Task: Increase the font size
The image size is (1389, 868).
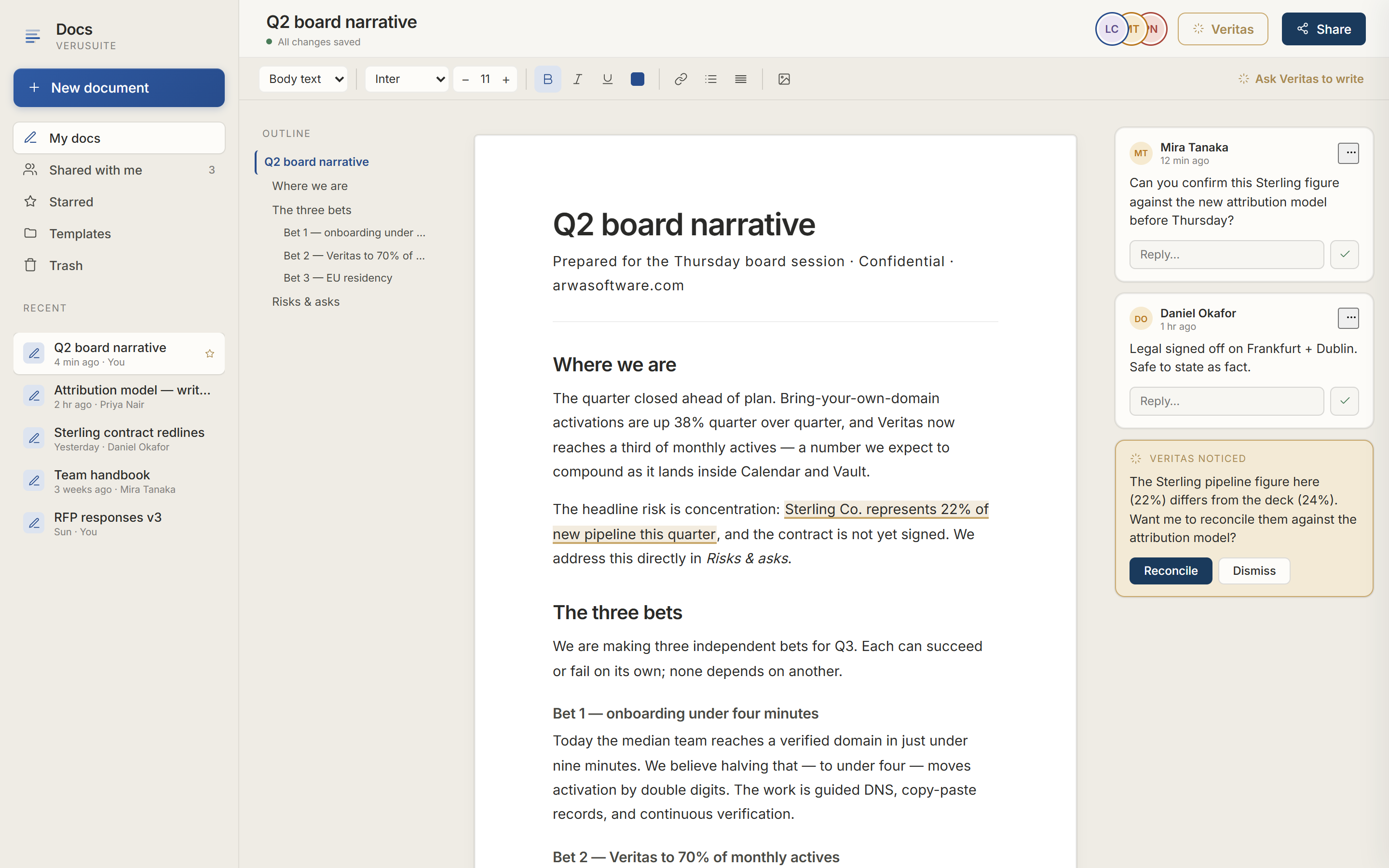Action: 505,80
